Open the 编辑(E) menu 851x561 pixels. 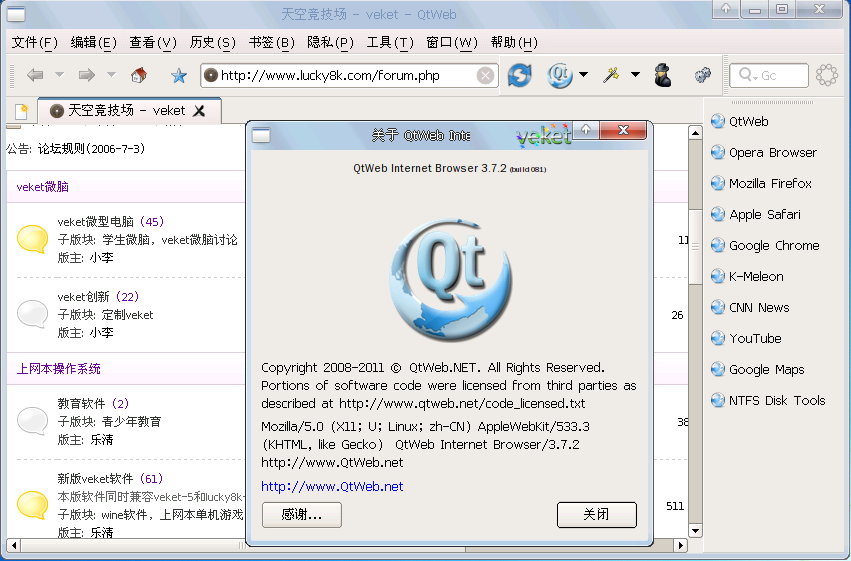[93, 42]
